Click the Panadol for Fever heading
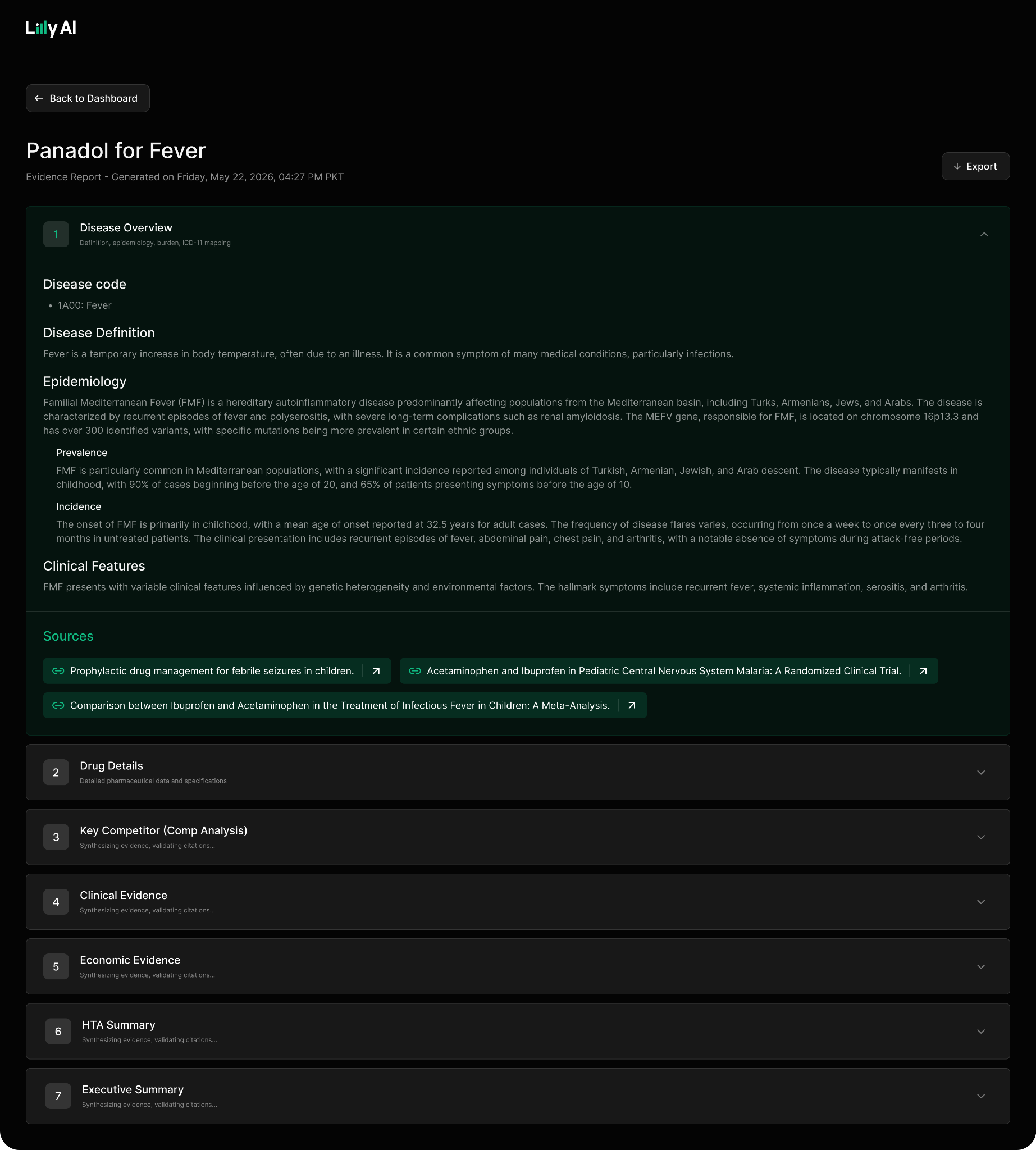1036x1150 pixels. 116,151
